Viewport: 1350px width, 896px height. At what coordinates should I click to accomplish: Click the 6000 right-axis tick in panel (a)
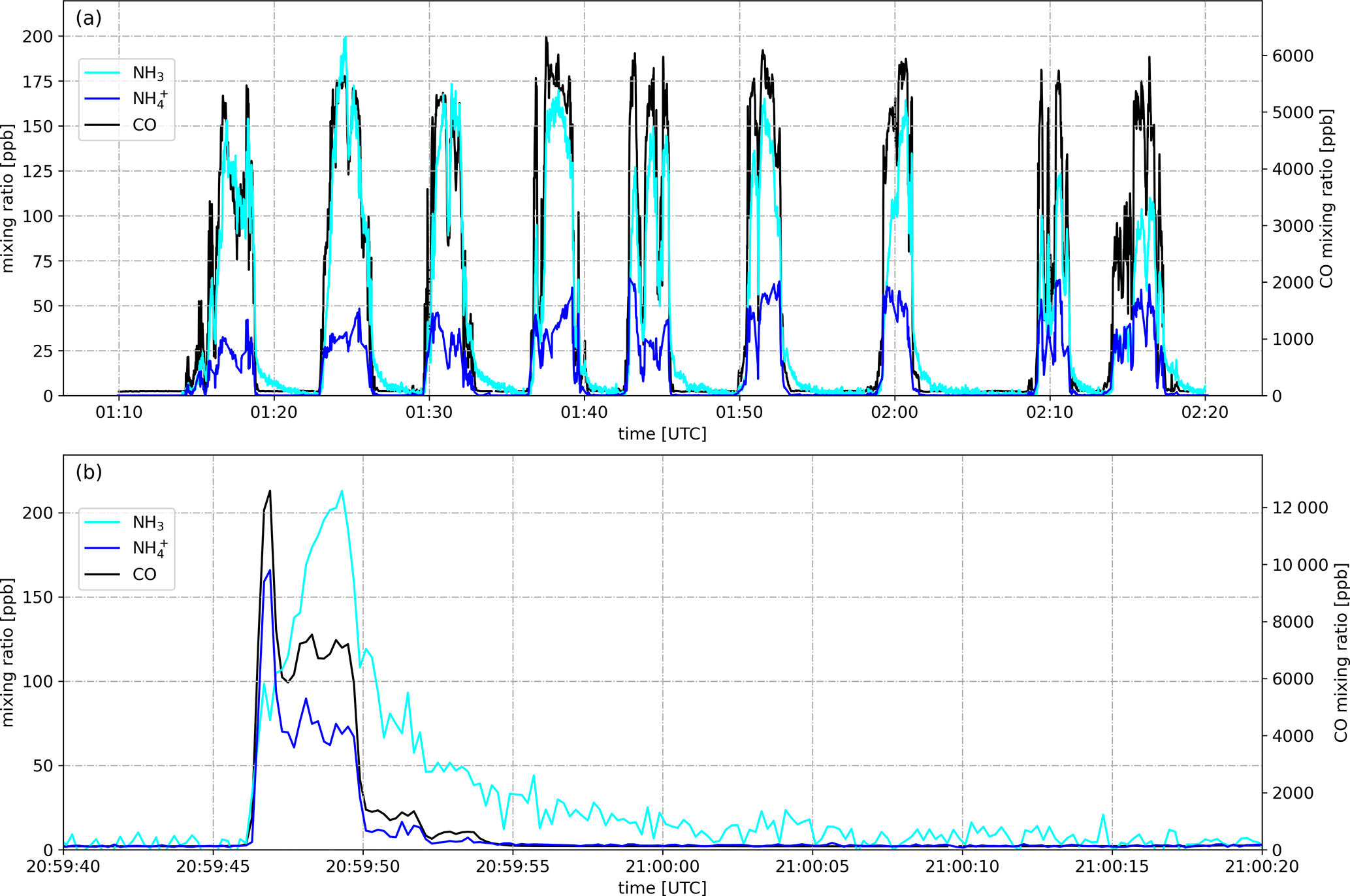point(1293,56)
